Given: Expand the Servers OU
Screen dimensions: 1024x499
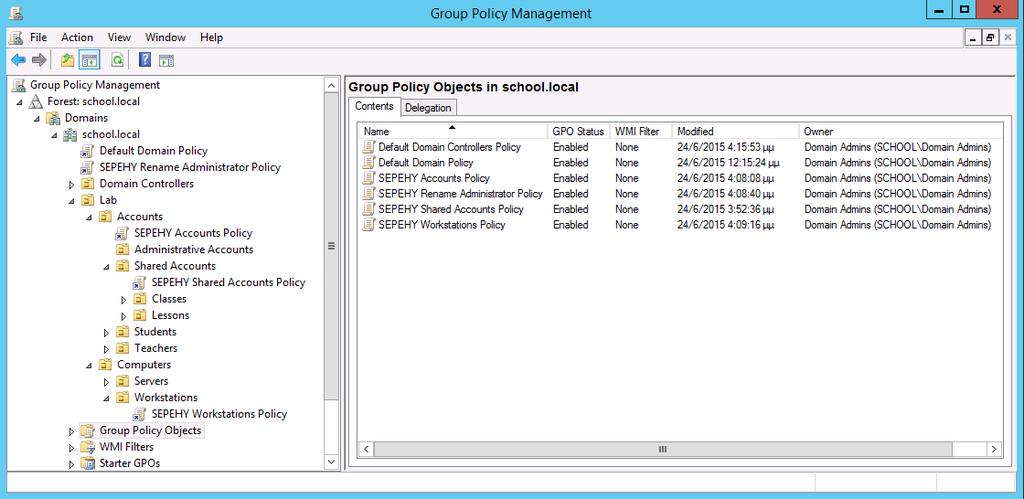Looking at the screenshot, I should tap(106, 381).
